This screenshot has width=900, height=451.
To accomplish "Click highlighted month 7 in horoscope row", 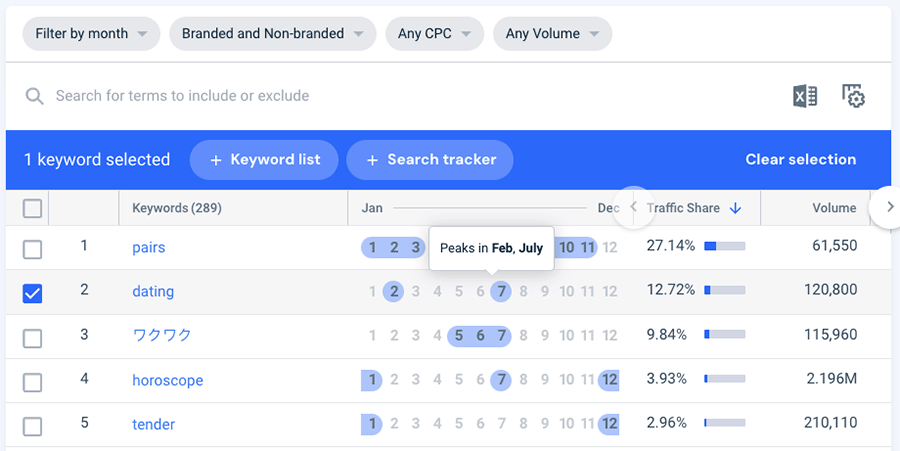I will 501,380.
